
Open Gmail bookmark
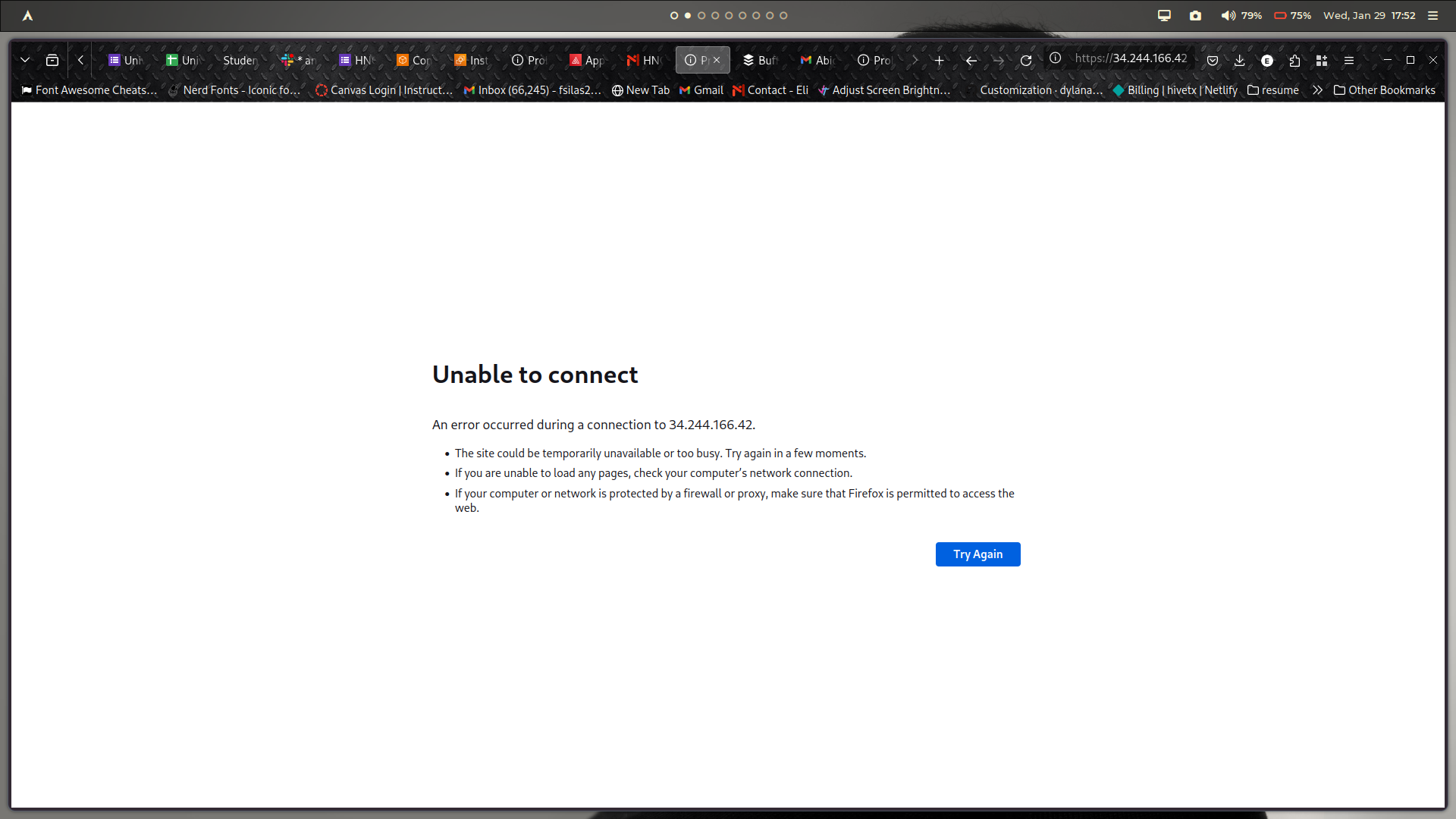701,90
